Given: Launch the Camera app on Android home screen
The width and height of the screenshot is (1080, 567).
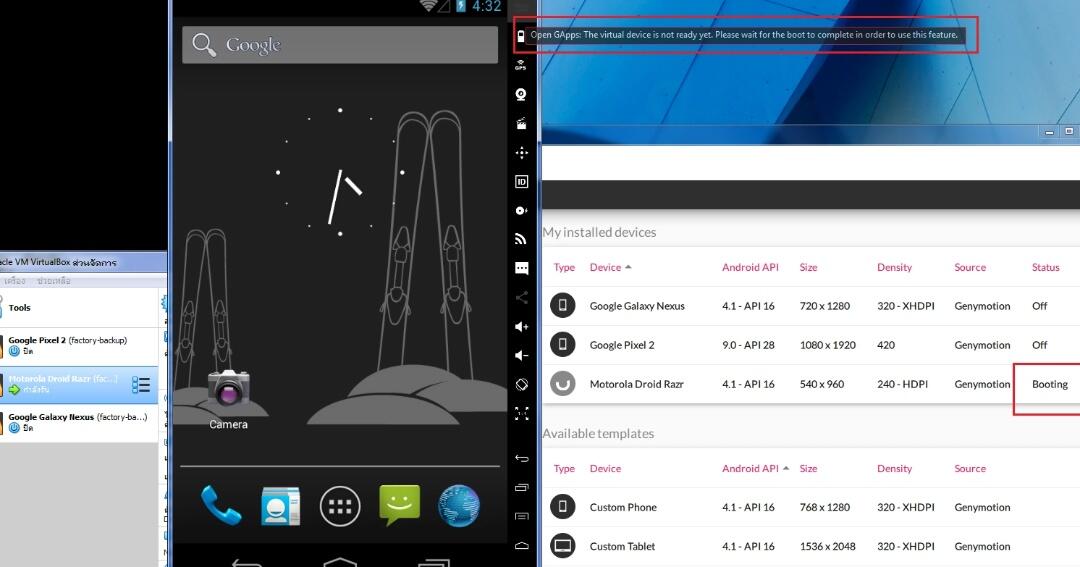Looking at the screenshot, I should tap(228, 398).
